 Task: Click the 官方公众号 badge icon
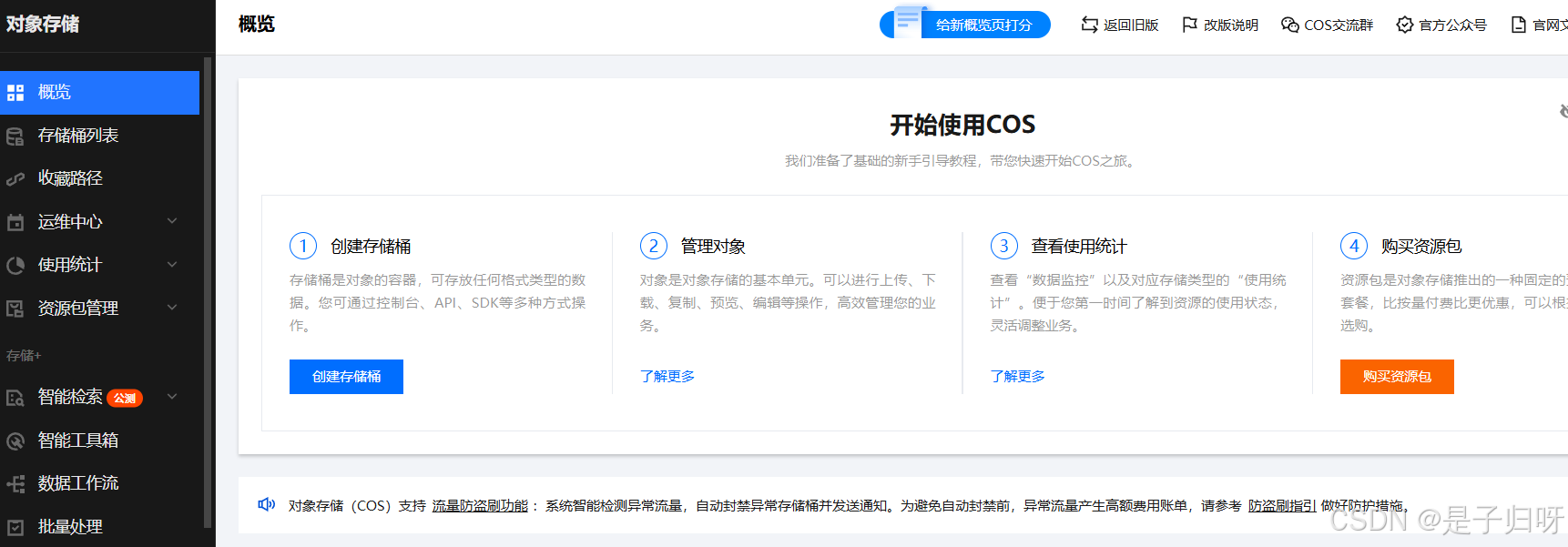pyautogui.click(x=1405, y=25)
